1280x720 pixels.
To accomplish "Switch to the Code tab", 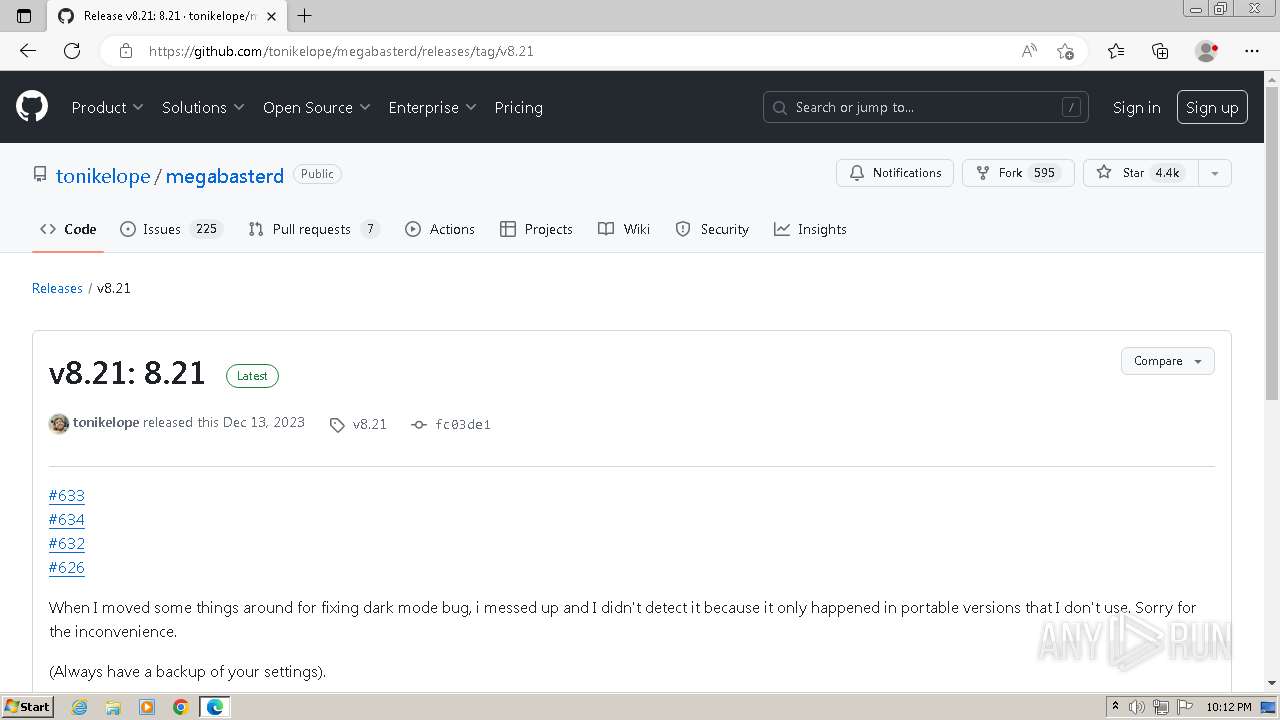I will 68,229.
